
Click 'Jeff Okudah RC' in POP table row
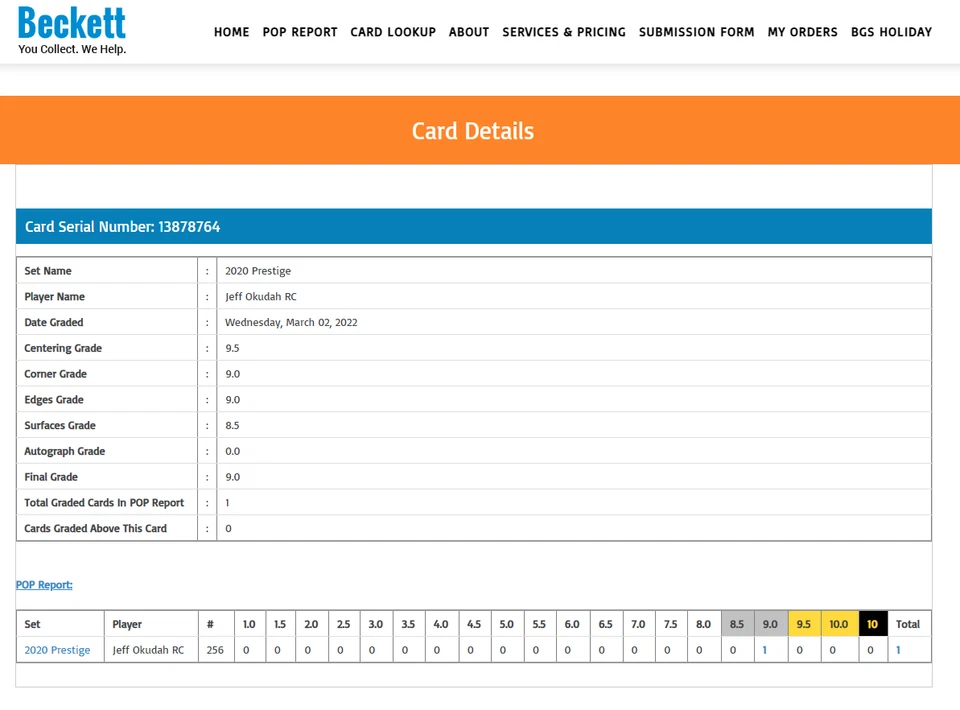click(x=148, y=650)
